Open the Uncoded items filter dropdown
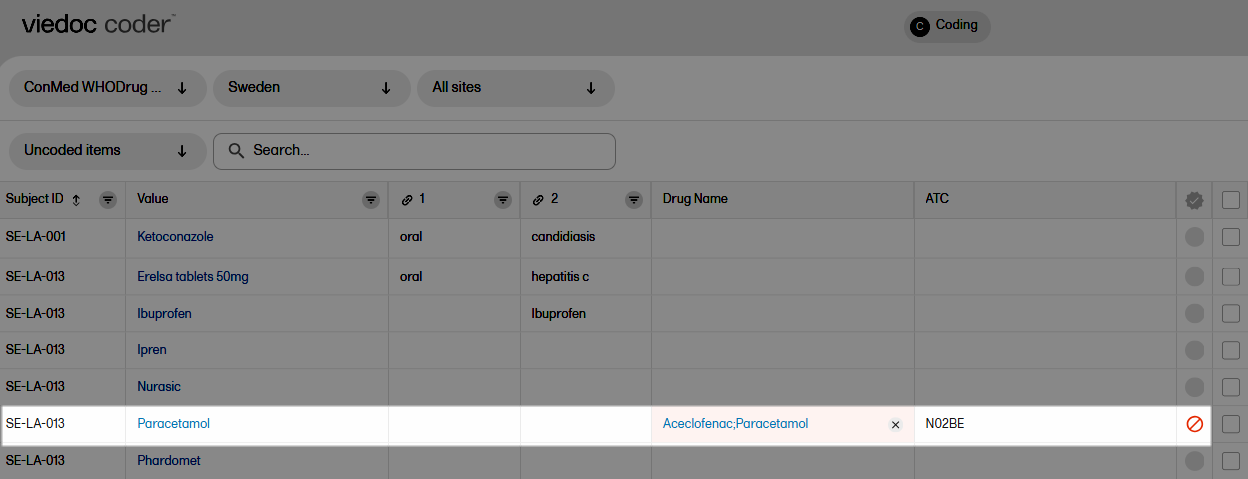This screenshot has width=1248, height=479. coord(107,151)
